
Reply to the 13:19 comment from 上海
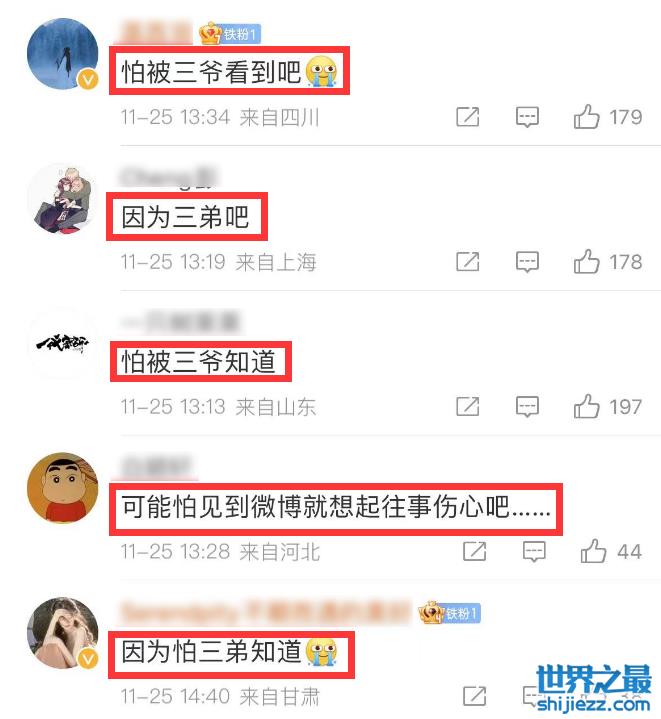pyautogui.click(x=527, y=262)
